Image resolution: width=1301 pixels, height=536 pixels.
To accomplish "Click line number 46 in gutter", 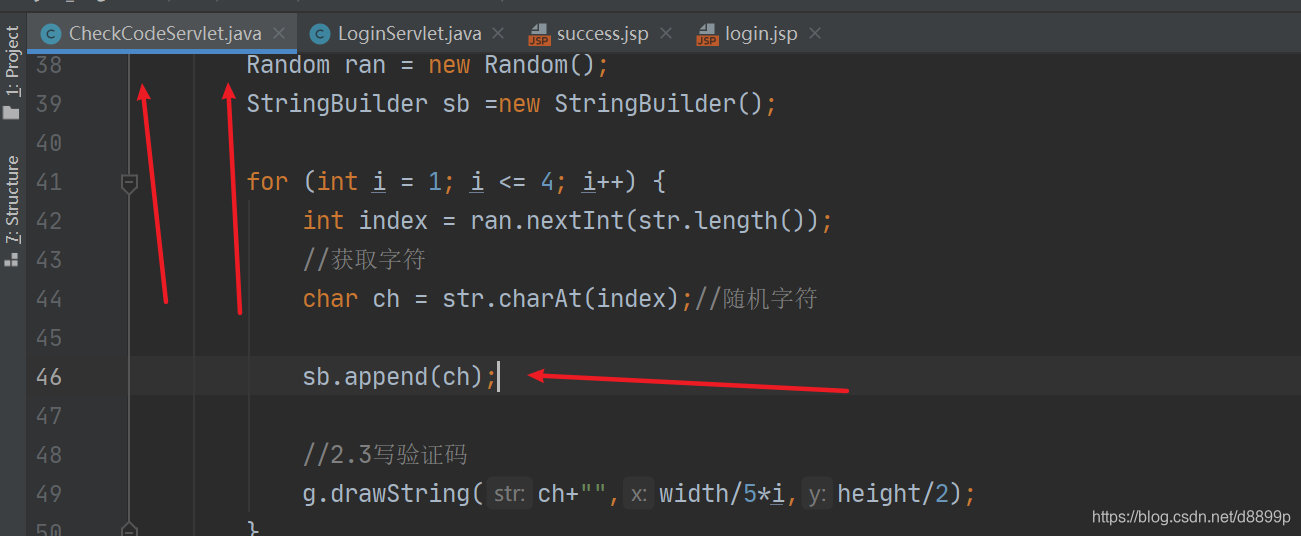I will pos(48,377).
